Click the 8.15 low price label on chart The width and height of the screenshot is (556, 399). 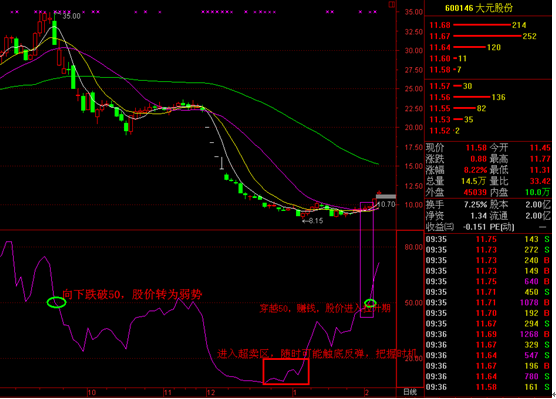point(315,221)
